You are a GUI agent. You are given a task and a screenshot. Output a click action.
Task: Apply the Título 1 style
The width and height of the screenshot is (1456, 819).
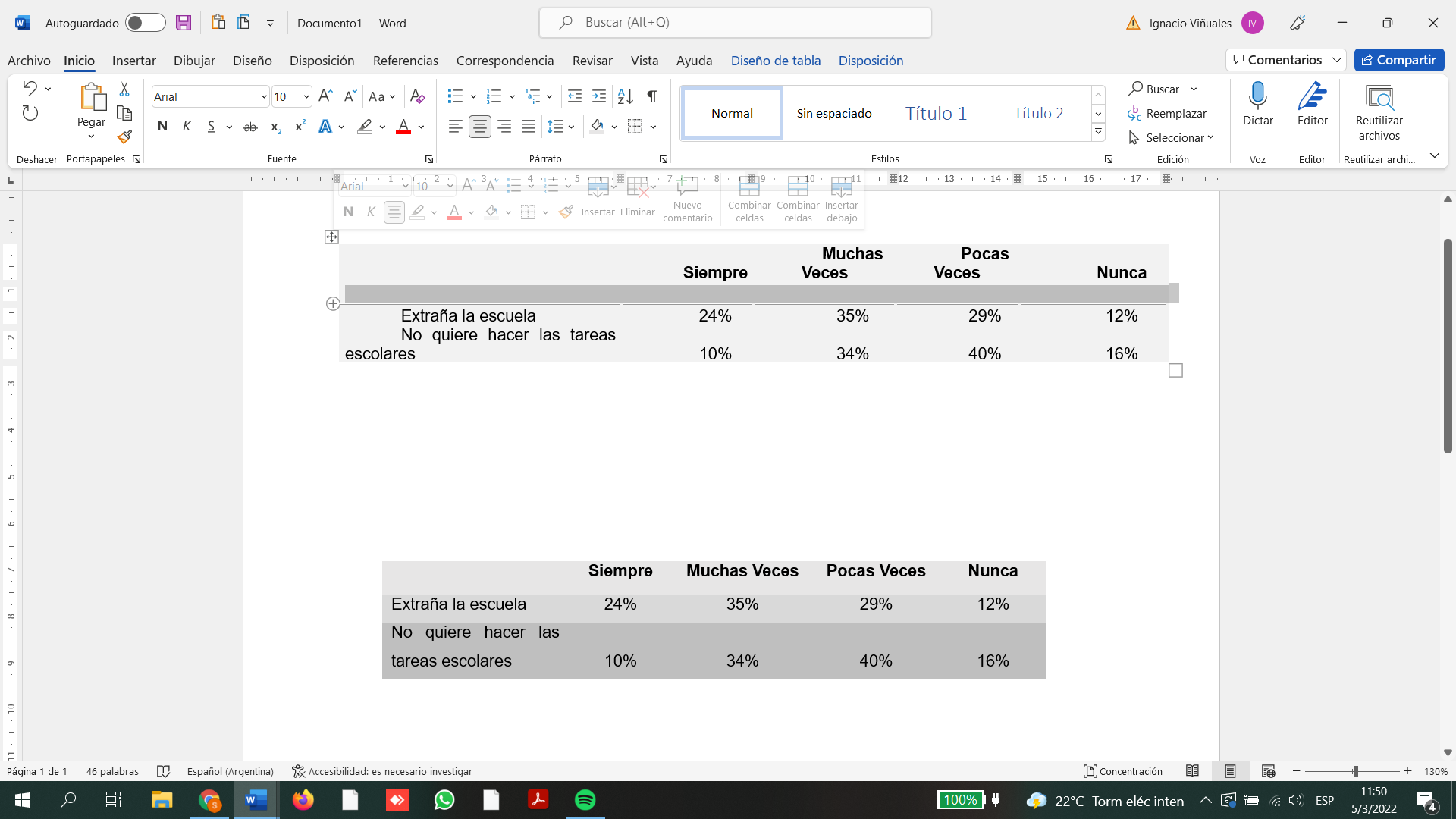coord(936,113)
